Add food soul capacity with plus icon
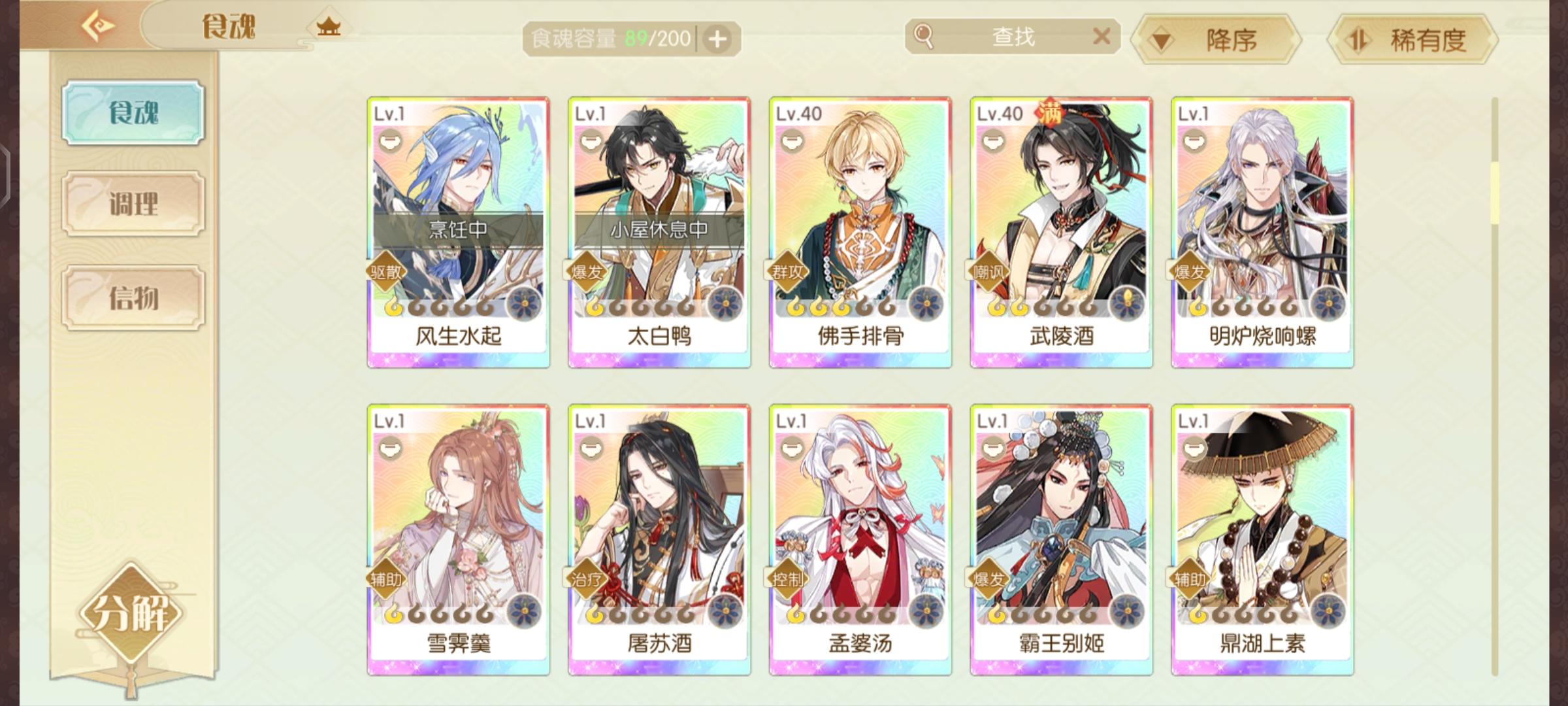This screenshot has height=706, width=1568. click(717, 39)
